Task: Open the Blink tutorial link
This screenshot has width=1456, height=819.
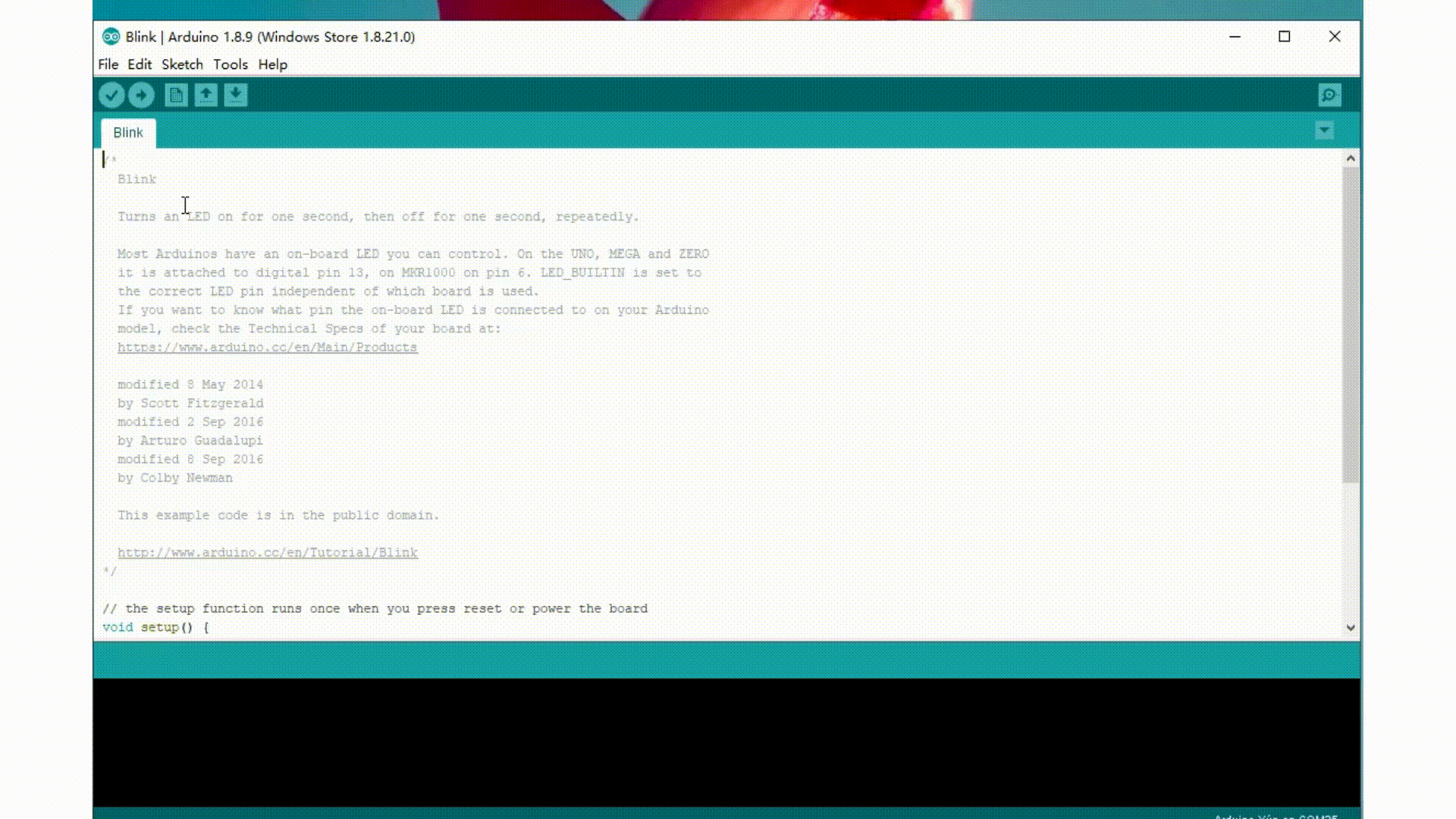Action: point(267,552)
